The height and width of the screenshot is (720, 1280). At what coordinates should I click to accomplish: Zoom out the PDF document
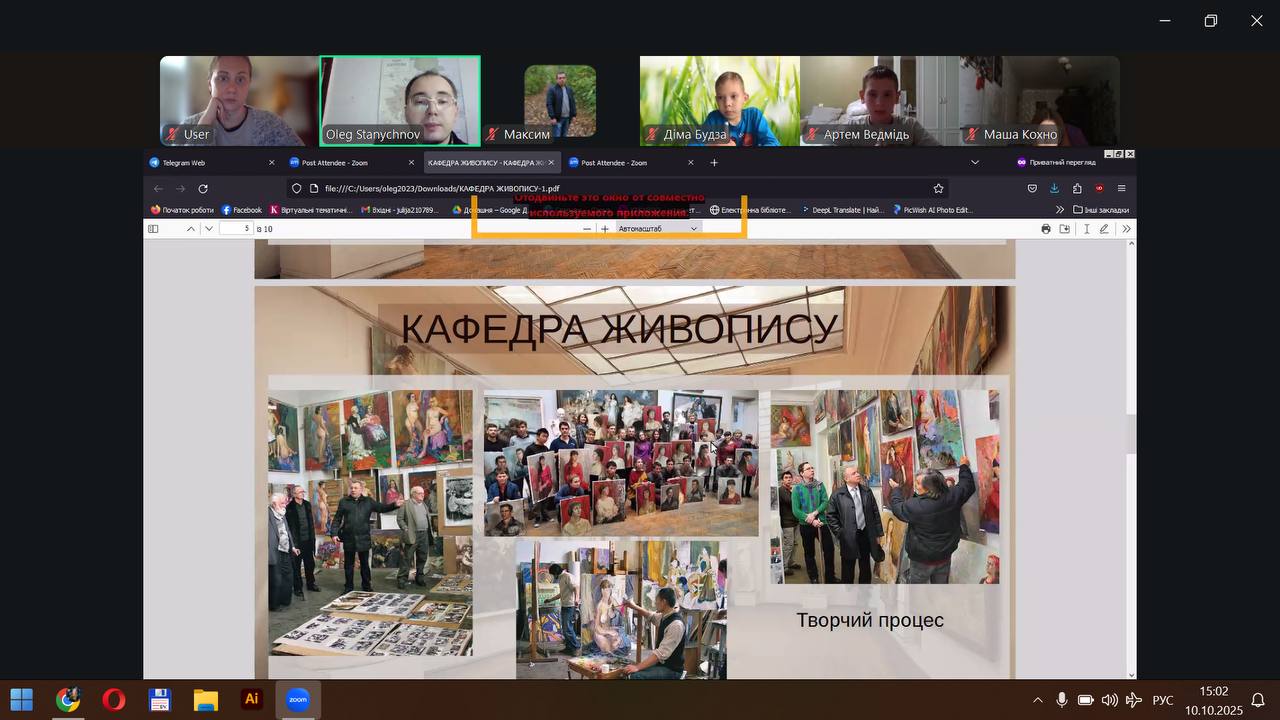coord(587,229)
